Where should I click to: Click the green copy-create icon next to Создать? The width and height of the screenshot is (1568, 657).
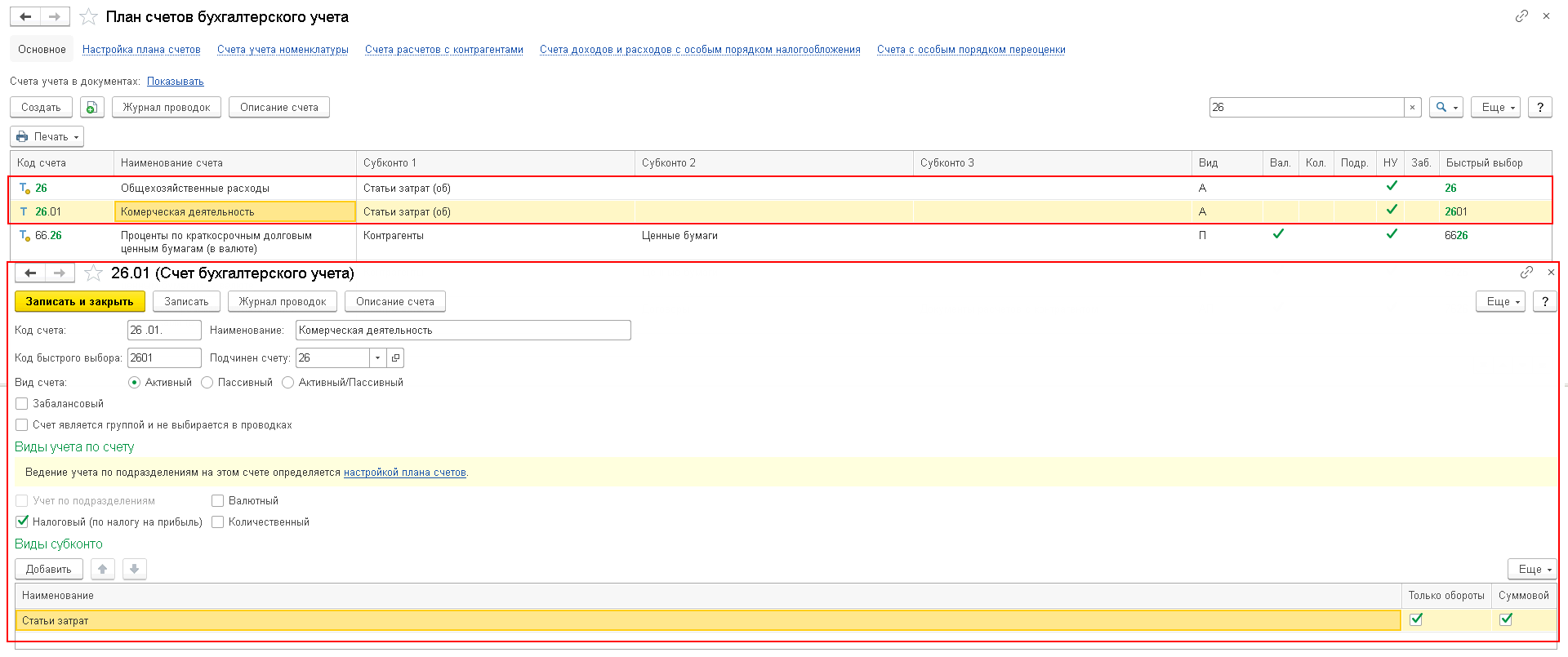pos(92,108)
